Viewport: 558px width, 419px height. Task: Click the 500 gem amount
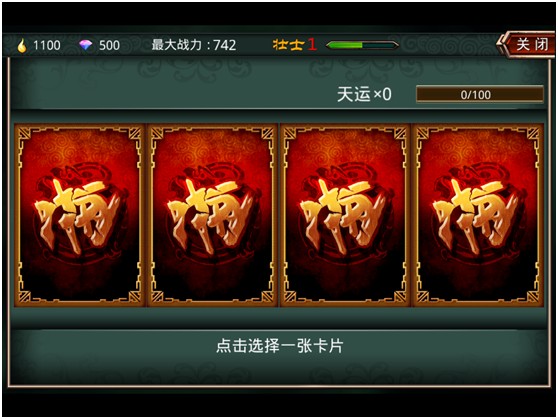(x=109, y=46)
